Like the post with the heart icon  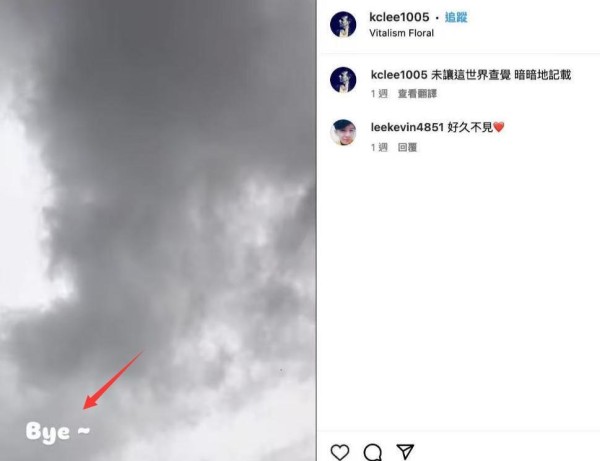340,452
